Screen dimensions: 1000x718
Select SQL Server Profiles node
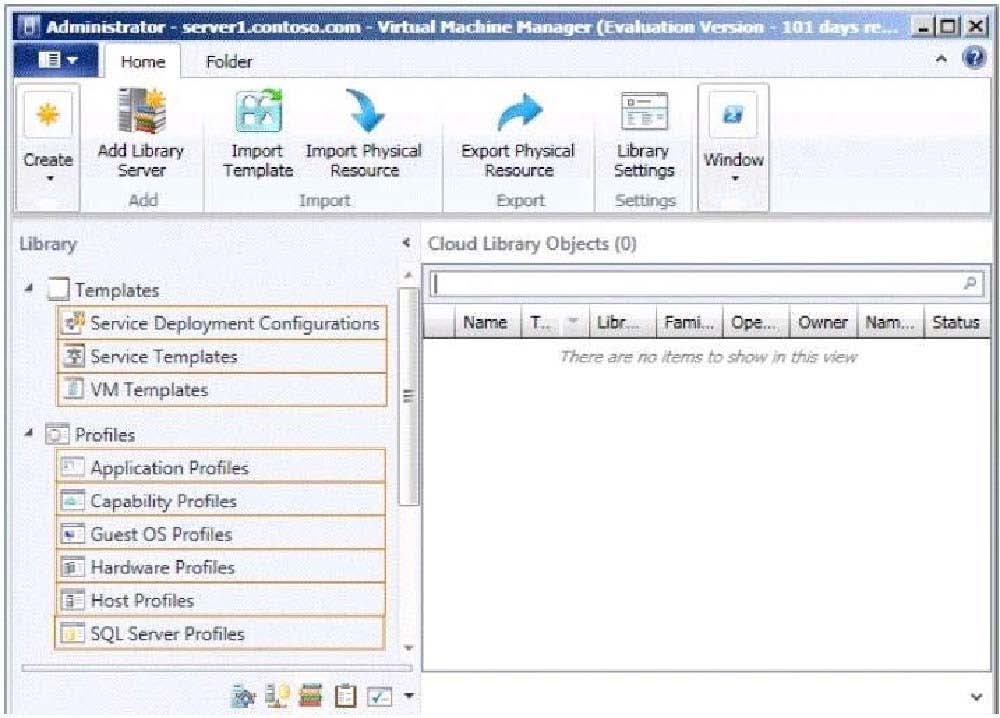click(221, 633)
